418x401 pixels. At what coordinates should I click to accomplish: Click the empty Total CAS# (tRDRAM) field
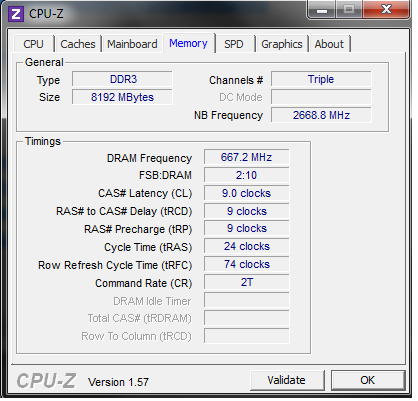pyautogui.click(x=247, y=318)
